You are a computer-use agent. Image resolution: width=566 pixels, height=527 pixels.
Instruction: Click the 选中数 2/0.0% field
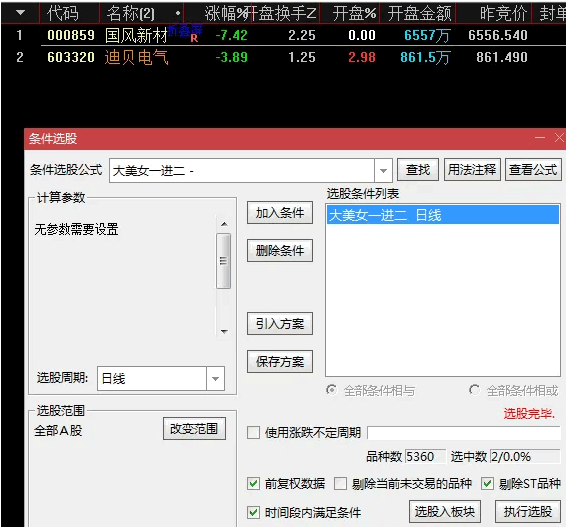[525, 457]
